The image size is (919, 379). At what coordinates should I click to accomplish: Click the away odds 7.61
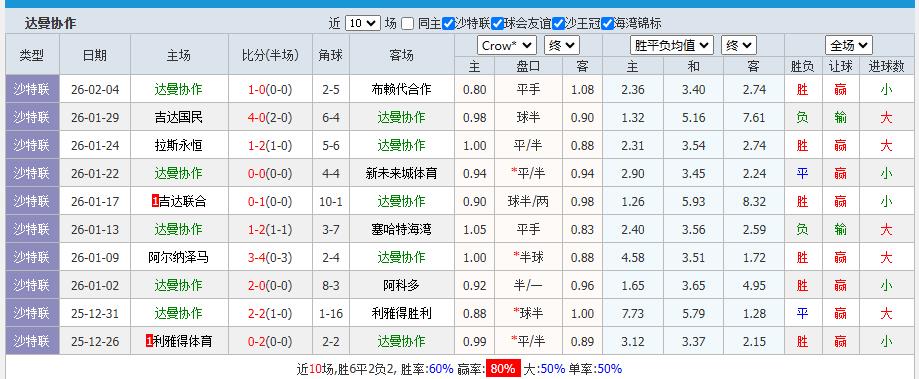coord(754,118)
